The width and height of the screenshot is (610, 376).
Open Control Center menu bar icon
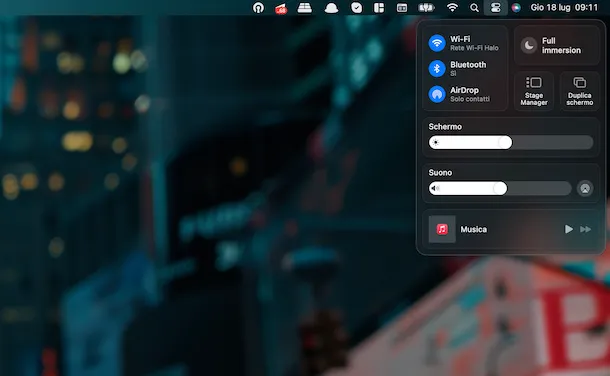(x=495, y=7)
